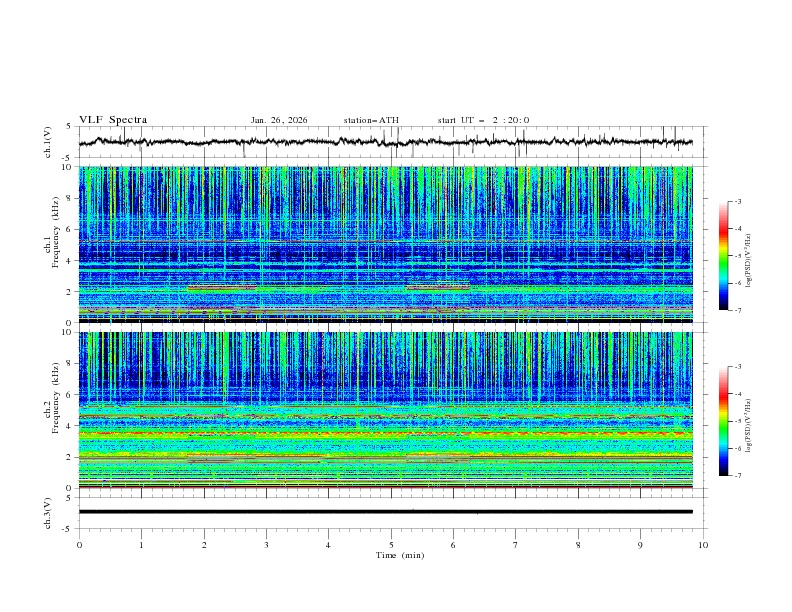Click ch.2 colorbar value '-7'
This screenshot has width=792, height=612.
click(x=737, y=475)
